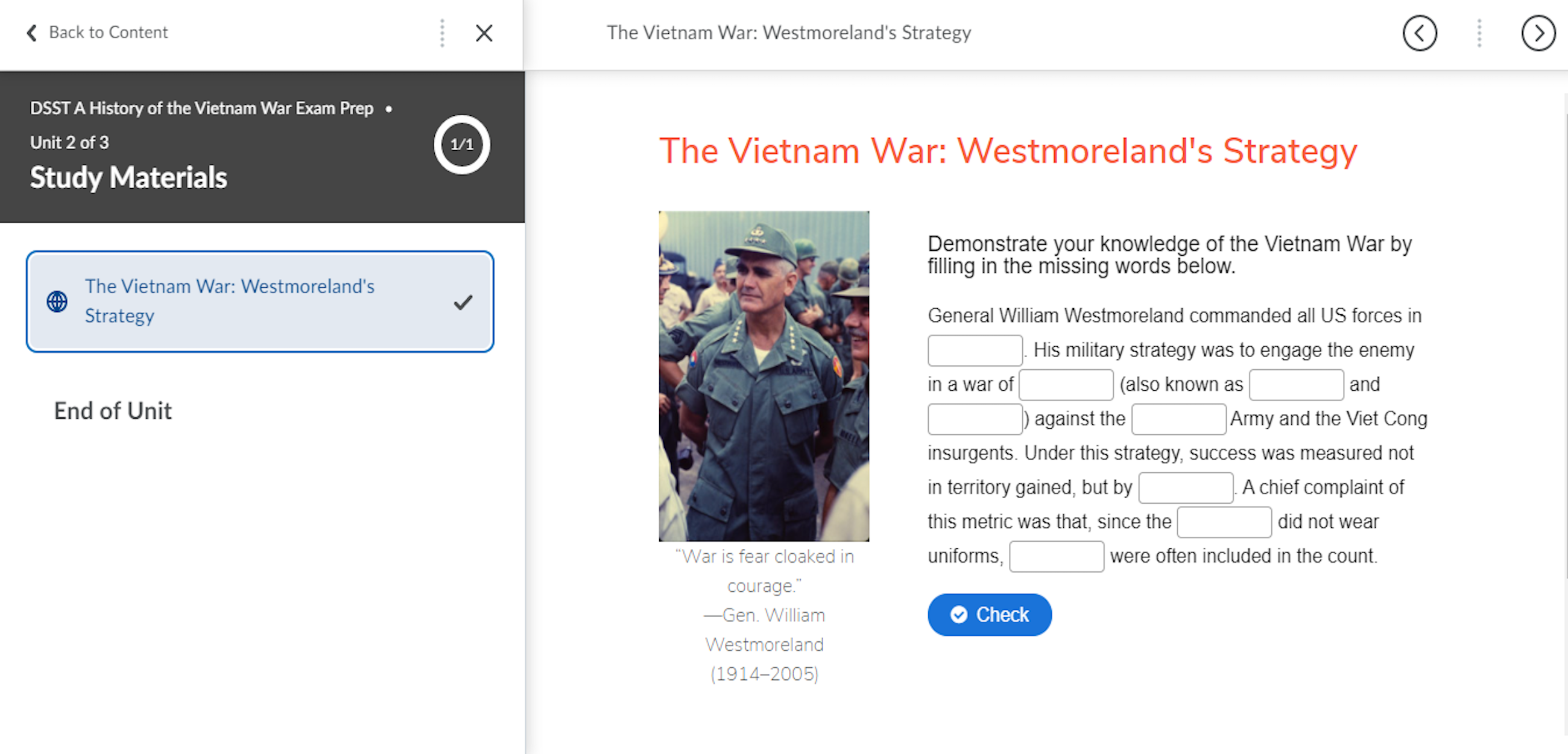Image resolution: width=1568 pixels, height=754 pixels.
Task: Click the blank before 'Army and the Viet Cong'
Action: (x=1178, y=419)
